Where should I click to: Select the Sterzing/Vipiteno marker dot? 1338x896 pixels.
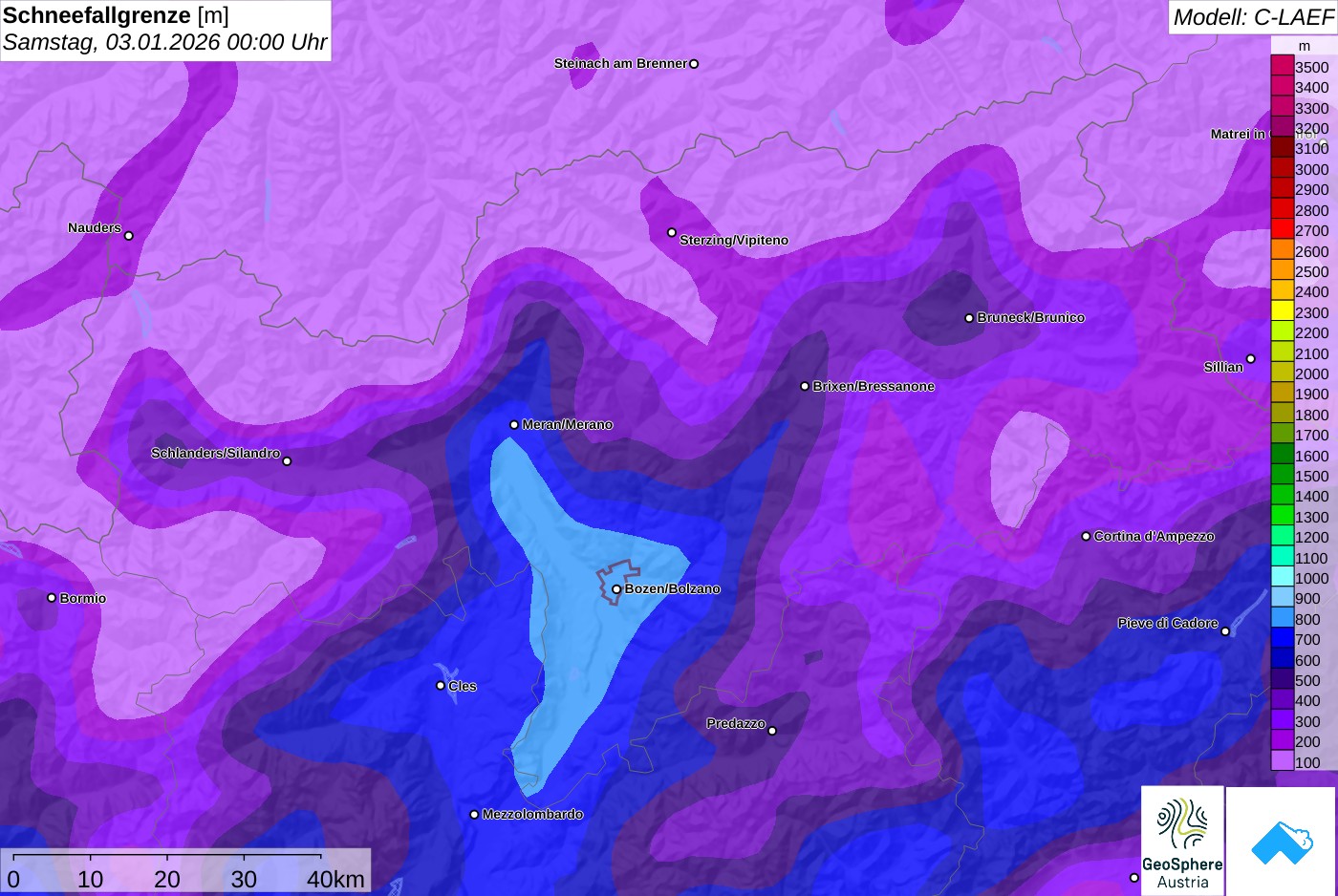pyautogui.click(x=672, y=232)
